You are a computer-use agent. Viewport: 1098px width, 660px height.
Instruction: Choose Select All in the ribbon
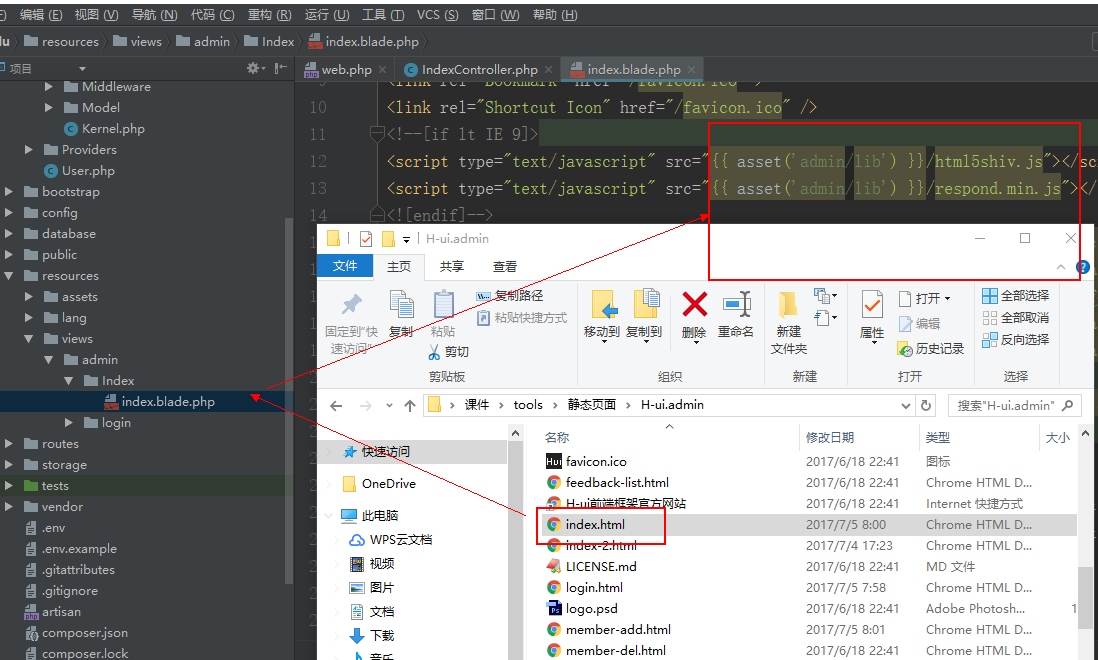pyautogui.click(x=1015, y=296)
